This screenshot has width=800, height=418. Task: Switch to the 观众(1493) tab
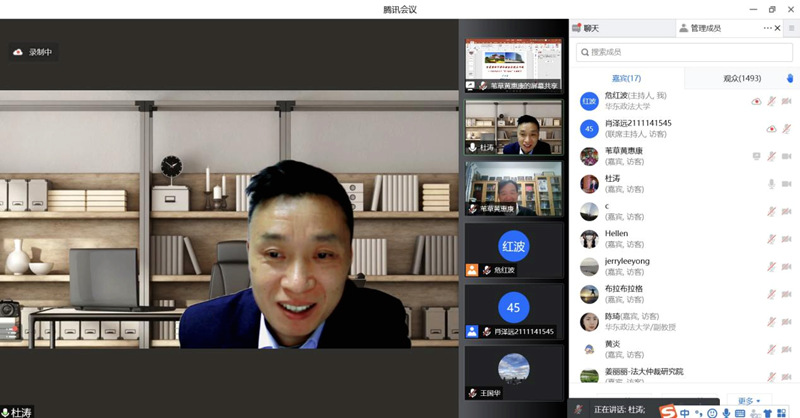(742, 78)
